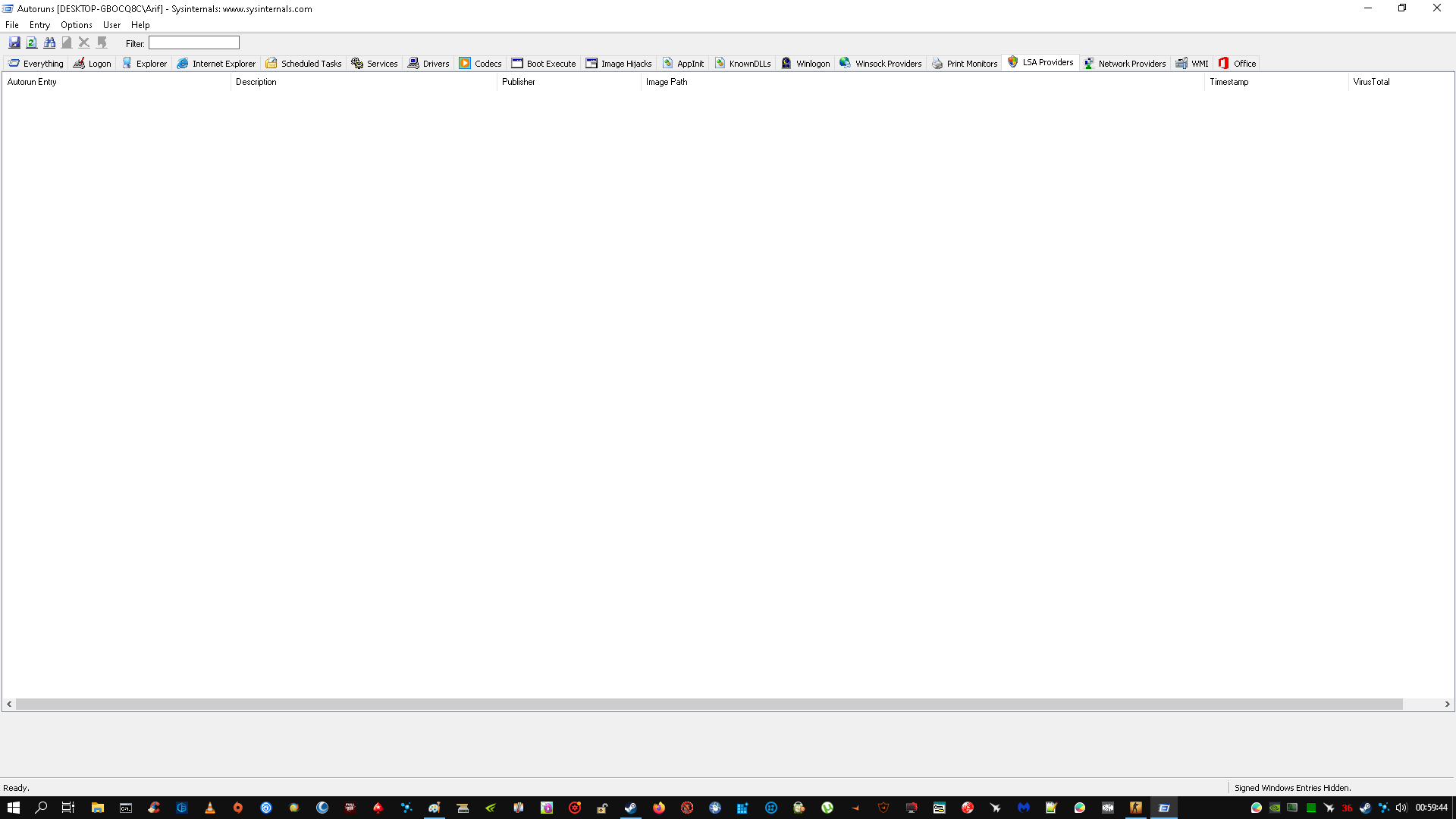Open the Logon tab
This screenshot has width=1456, height=819.
(92, 64)
